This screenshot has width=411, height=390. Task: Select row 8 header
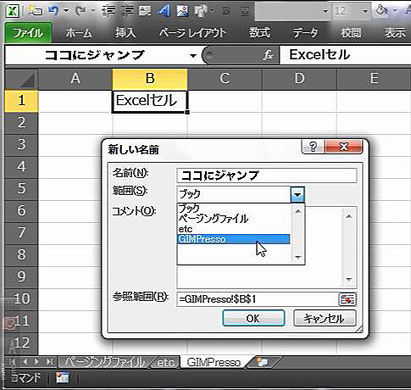[x=21, y=255]
